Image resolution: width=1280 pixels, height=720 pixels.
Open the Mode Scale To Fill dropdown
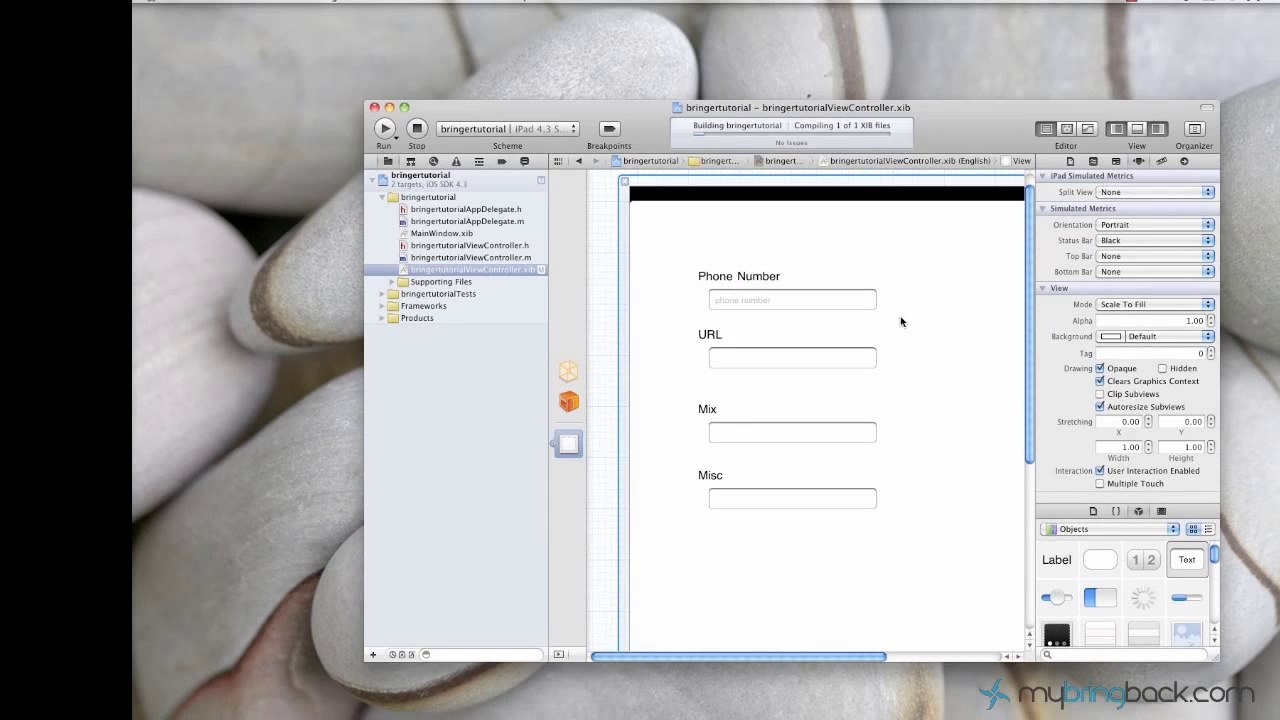pyautogui.click(x=1155, y=304)
